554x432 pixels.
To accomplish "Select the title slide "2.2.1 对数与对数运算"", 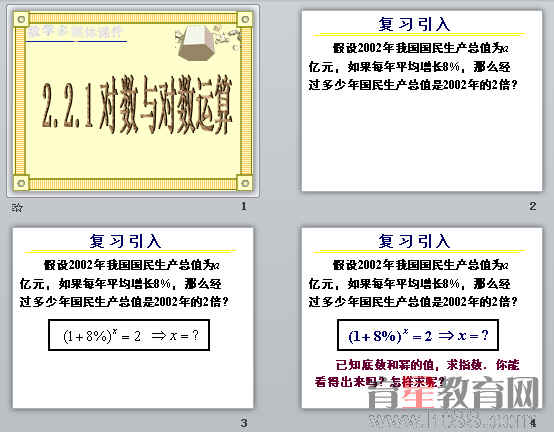I will click(133, 101).
